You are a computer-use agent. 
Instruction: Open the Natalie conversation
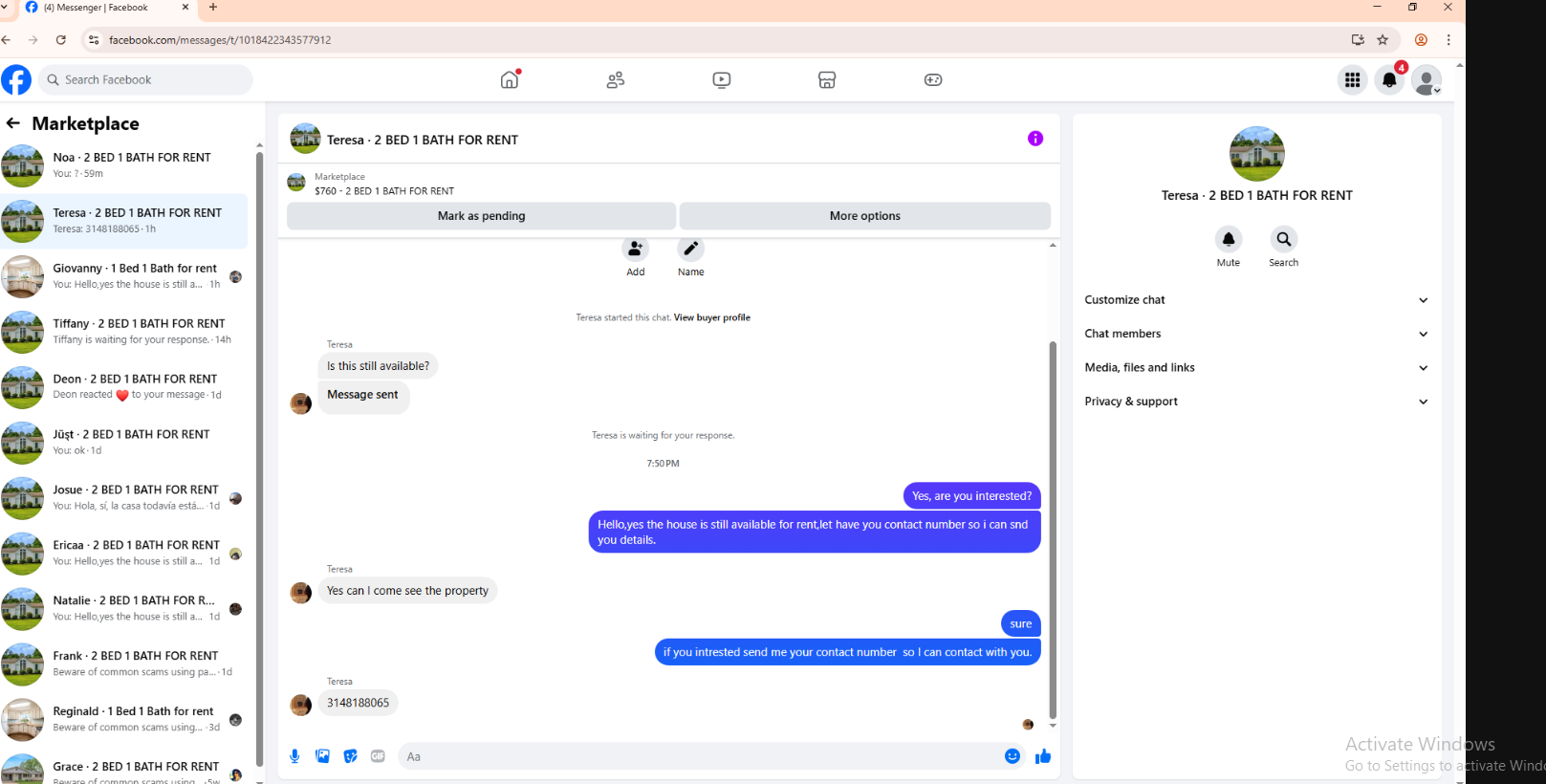124,609
